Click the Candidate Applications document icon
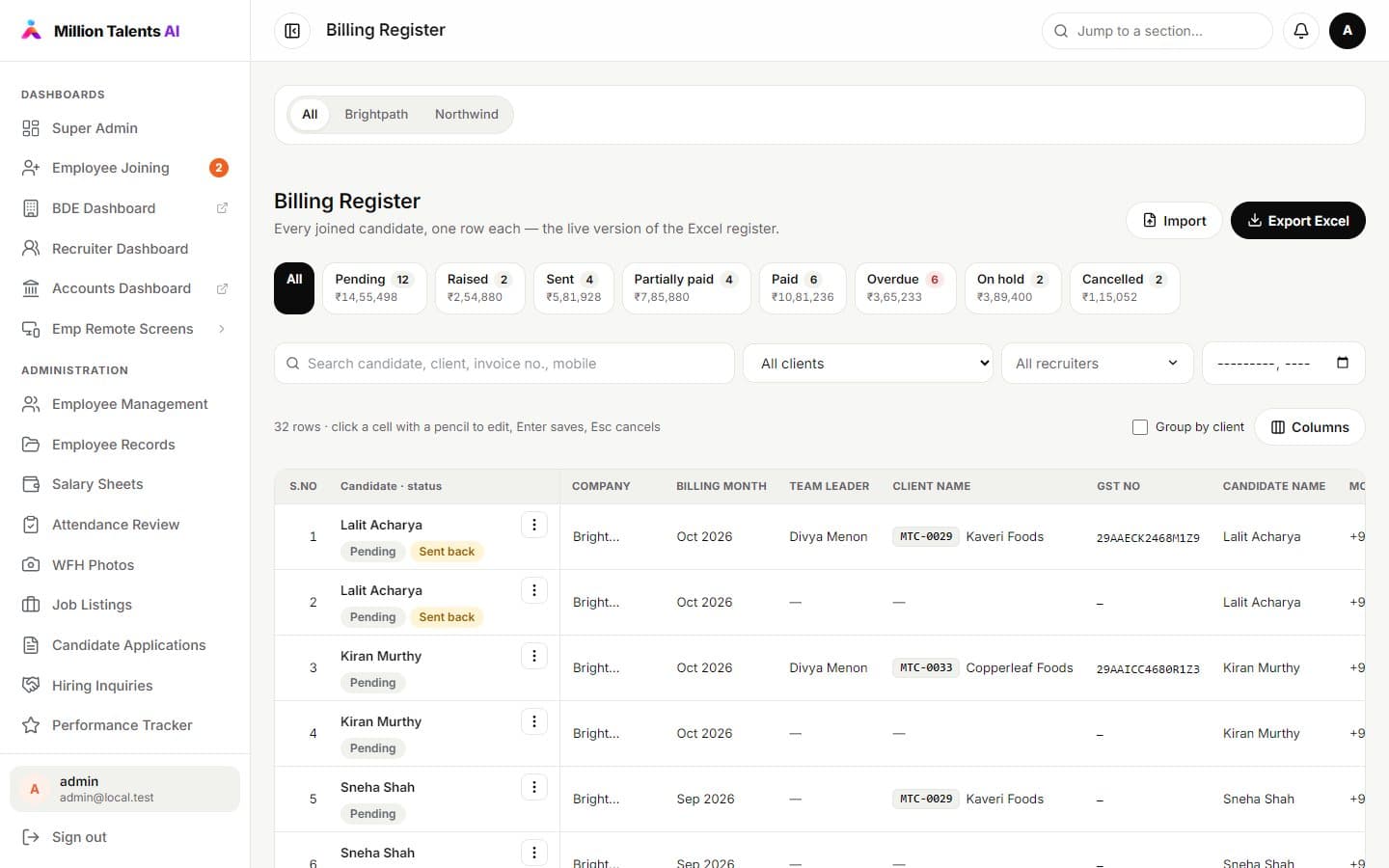This screenshot has height=868, width=1389. pyautogui.click(x=31, y=645)
